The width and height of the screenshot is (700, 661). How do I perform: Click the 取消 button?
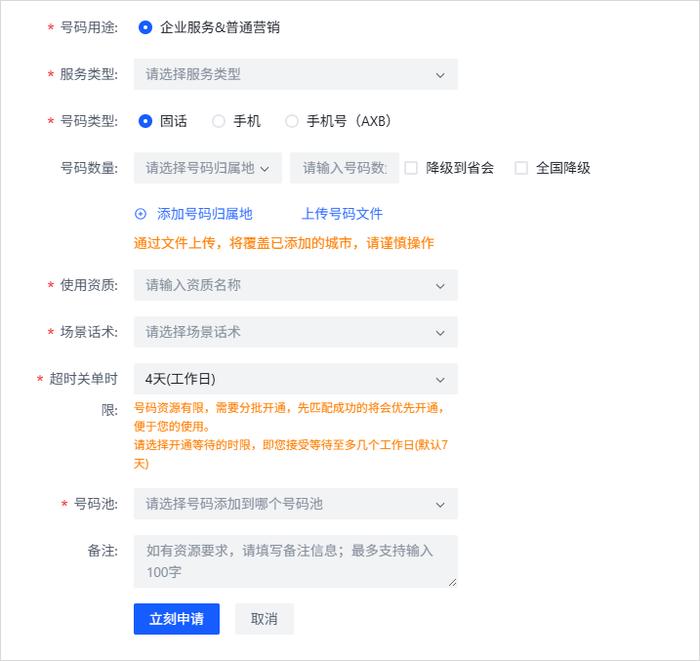(x=264, y=619)
